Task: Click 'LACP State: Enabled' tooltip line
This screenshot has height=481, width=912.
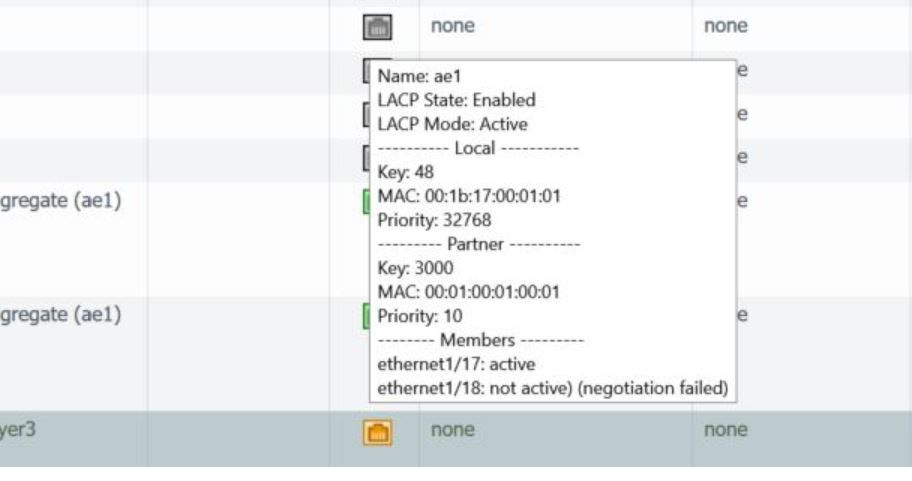Action: [x=456, y=100]
